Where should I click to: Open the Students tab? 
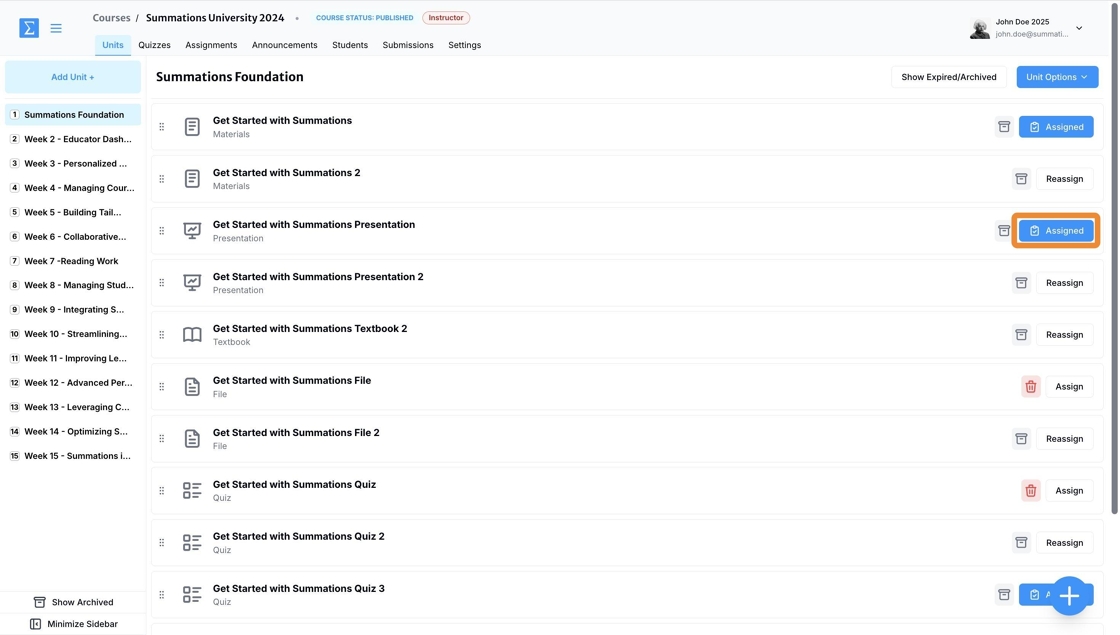pos(350,45)
